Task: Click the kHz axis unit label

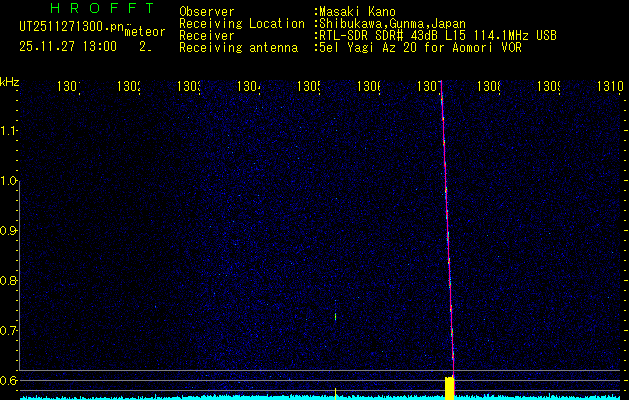Action: [x=9, y=81]
